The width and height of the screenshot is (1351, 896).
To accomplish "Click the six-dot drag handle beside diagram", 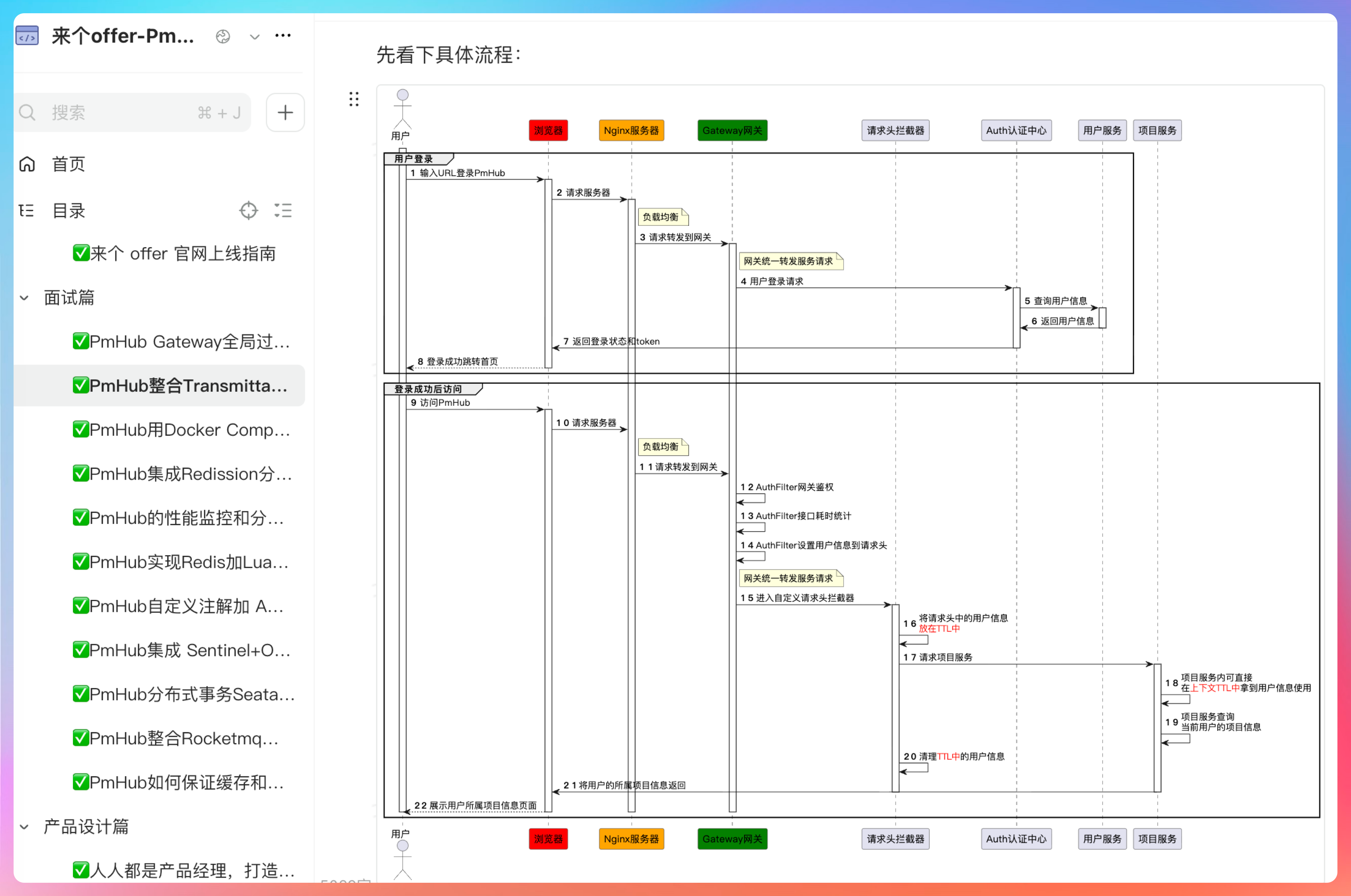I will point(354,99).
